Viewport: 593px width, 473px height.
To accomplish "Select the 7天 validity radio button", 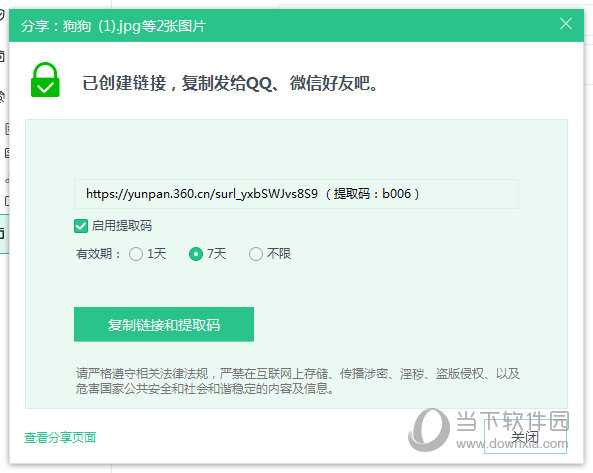I will pos(196,254).
